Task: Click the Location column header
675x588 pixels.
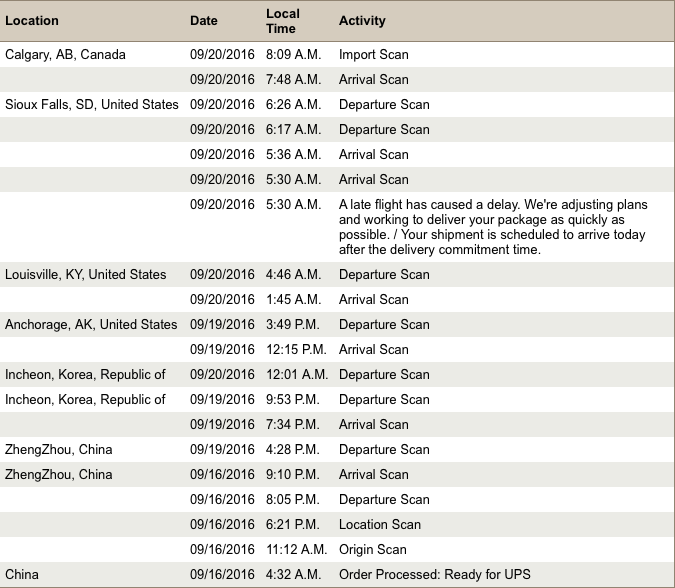Action: tap(32, 21)
